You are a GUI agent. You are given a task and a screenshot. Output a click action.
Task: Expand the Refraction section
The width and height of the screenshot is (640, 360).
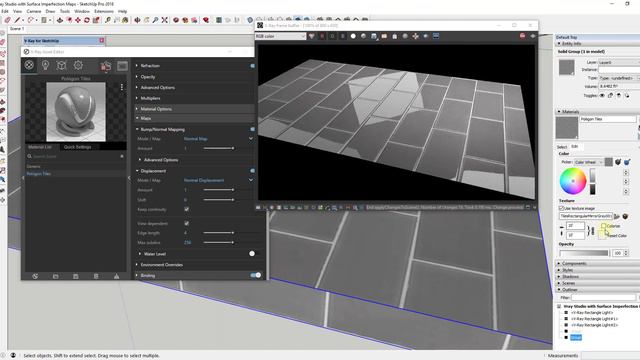(150, 66)
